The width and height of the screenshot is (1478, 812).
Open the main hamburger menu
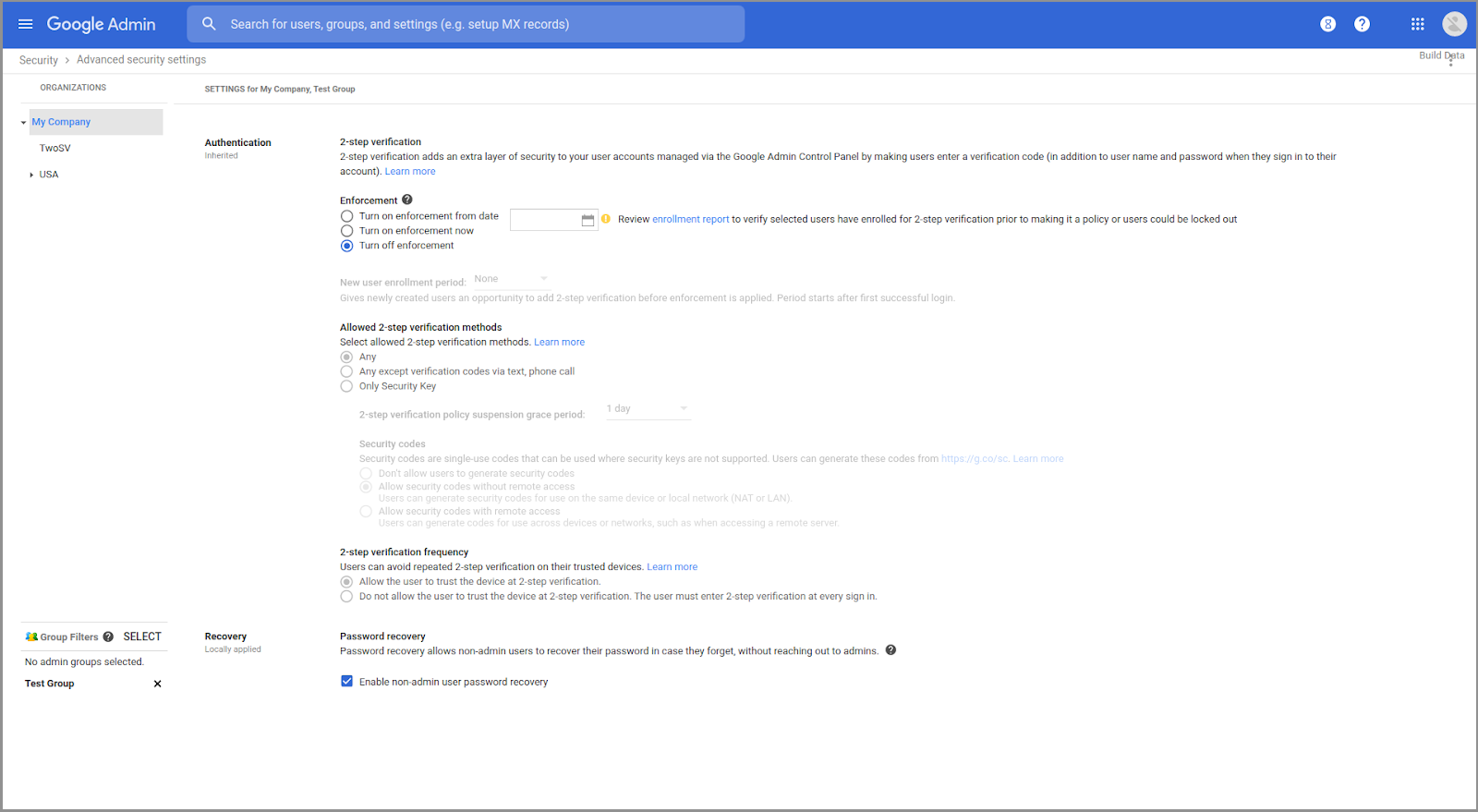[25, 24]
